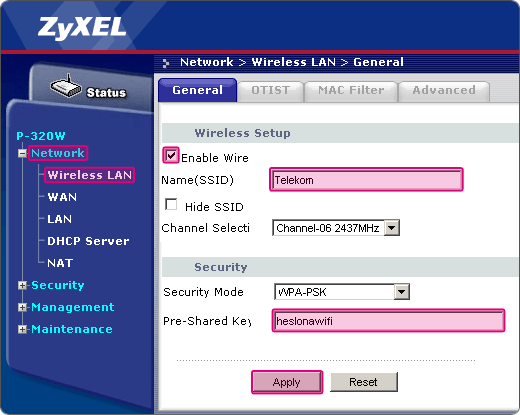The image size is (520, 415).
Task: Open Status via the router icon
Action: point(66,87)
